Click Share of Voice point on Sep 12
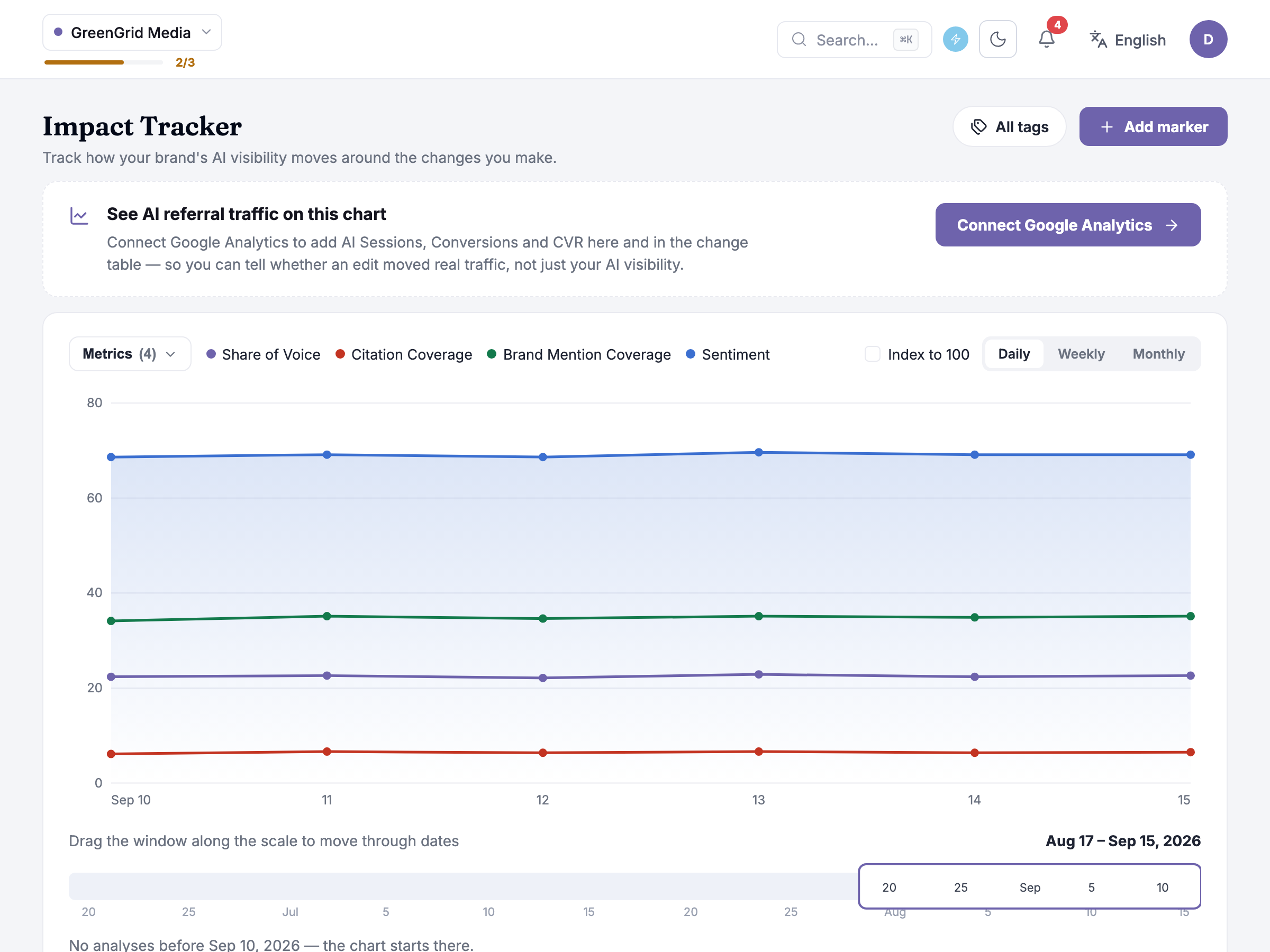The width and height of the screenshot is (1270, 952). click(x=542, y=678)
